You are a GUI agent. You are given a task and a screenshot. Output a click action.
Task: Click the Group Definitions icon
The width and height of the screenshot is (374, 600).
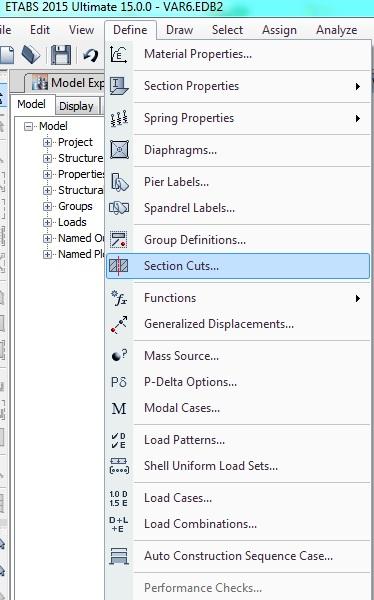[x=119, y=240]
